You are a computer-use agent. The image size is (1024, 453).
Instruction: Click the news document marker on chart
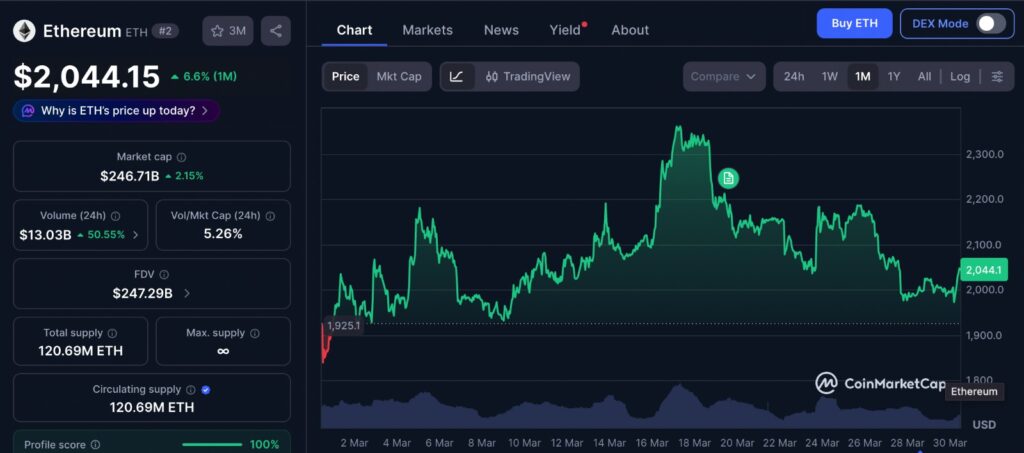pyautogui.click(x=728, y=178)
